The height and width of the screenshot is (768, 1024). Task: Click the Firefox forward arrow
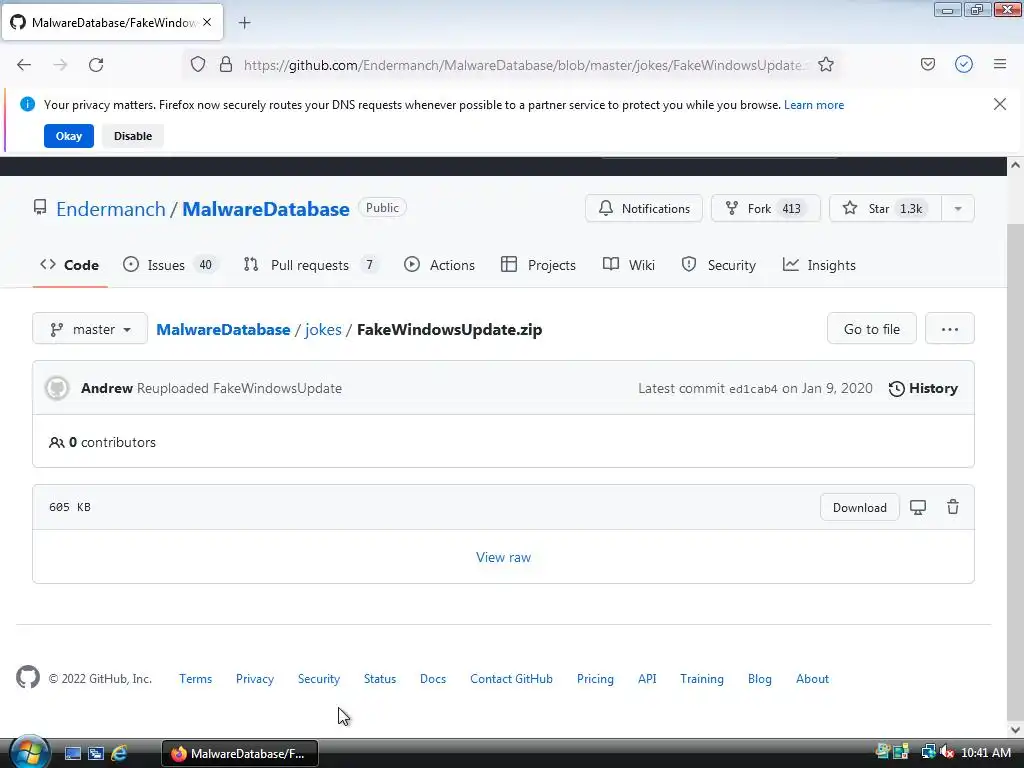(x=60, y=65)
